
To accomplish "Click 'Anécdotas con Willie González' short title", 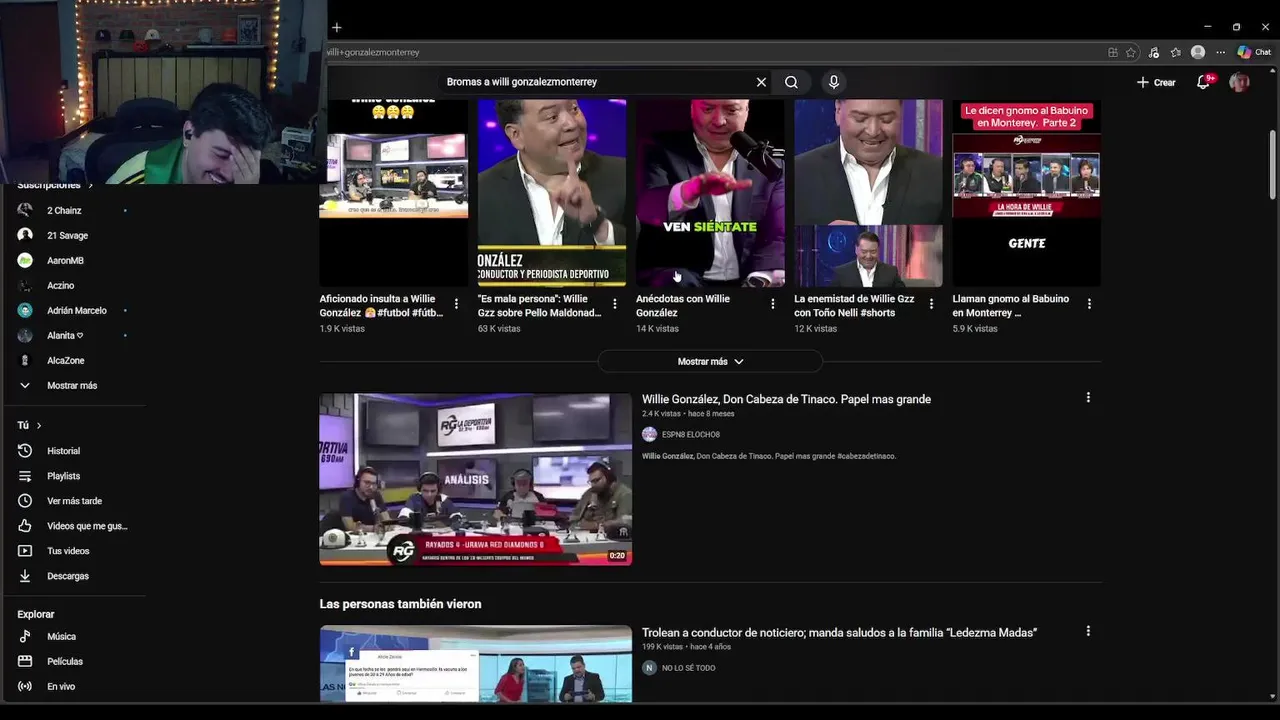I will pyautogui.click(x=683, y=305).
